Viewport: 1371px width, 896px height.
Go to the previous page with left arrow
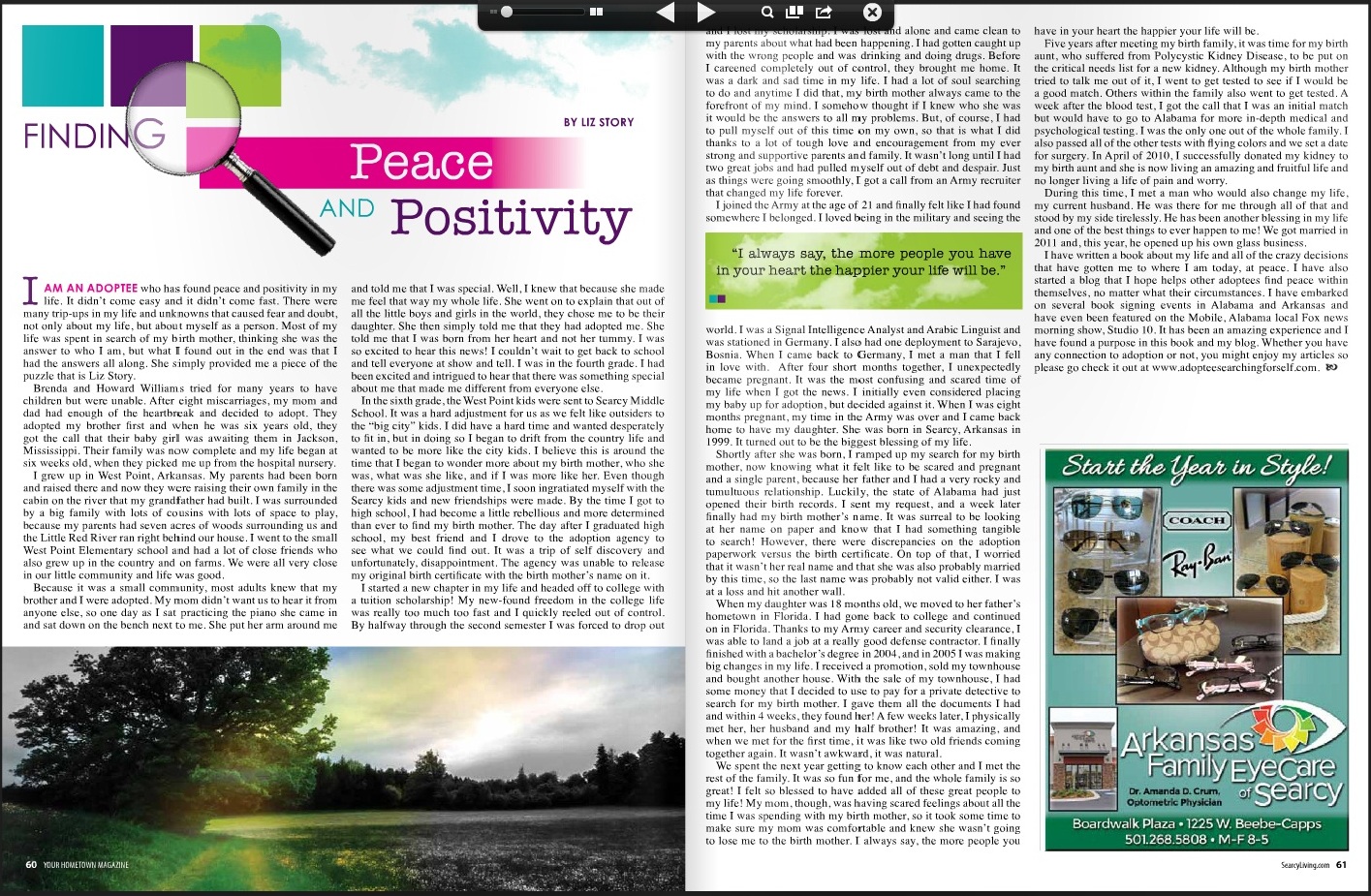665,13
